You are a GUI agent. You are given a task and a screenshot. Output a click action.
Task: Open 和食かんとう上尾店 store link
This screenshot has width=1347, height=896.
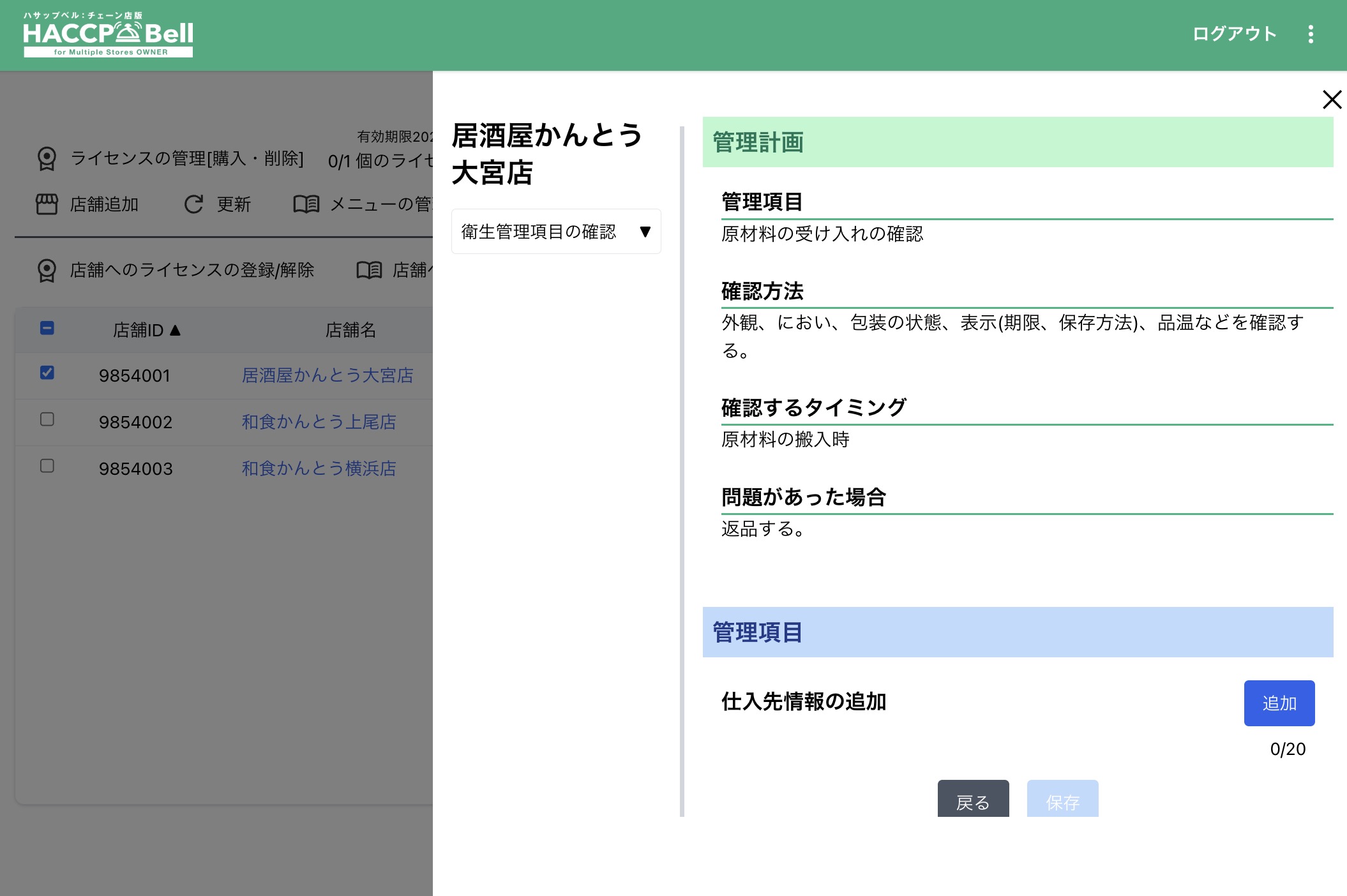pos(319,422)
